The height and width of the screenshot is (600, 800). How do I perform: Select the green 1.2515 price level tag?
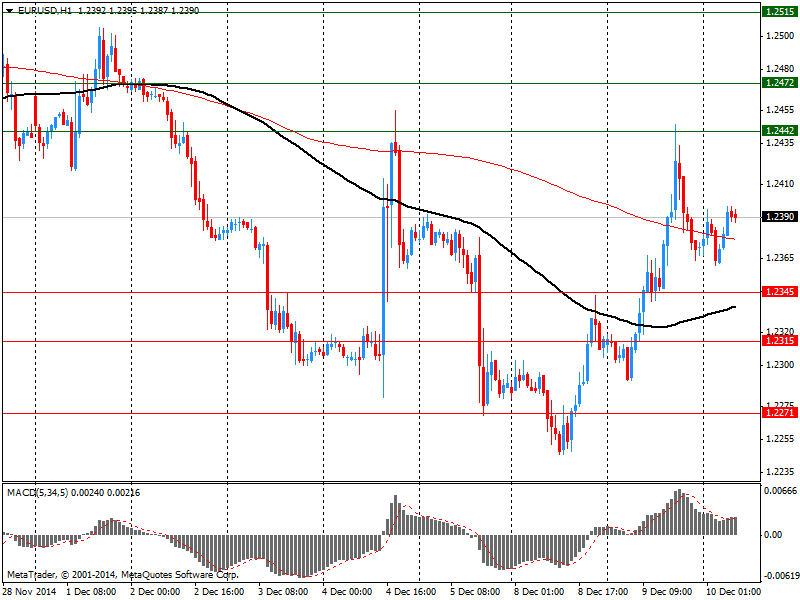click(779, 12)
